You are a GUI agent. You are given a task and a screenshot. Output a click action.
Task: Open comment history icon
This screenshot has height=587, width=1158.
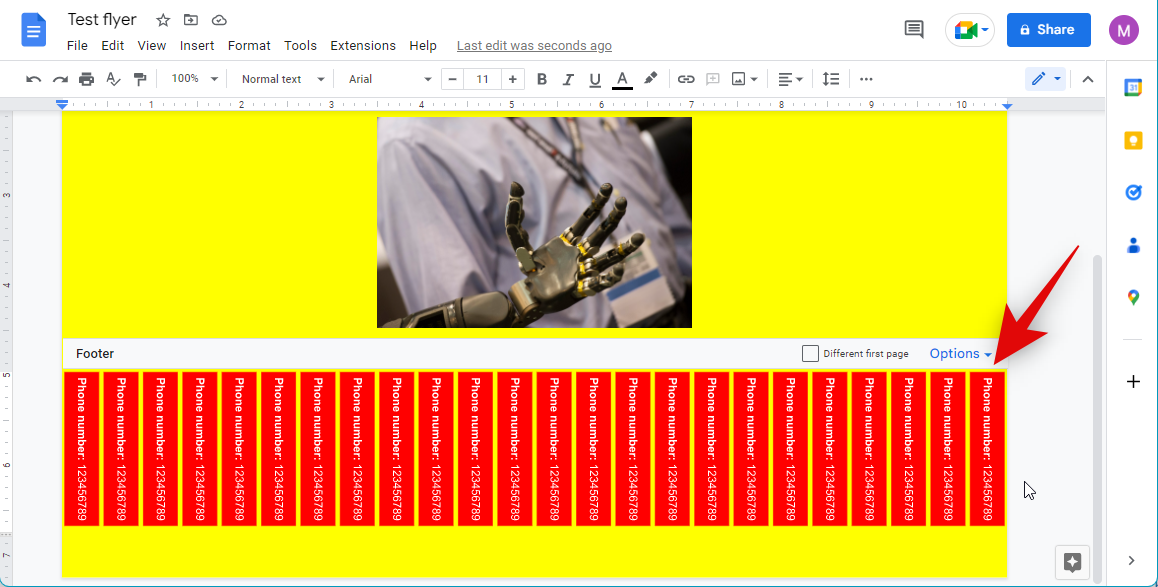pyautogui.click(x=914, y=30)
